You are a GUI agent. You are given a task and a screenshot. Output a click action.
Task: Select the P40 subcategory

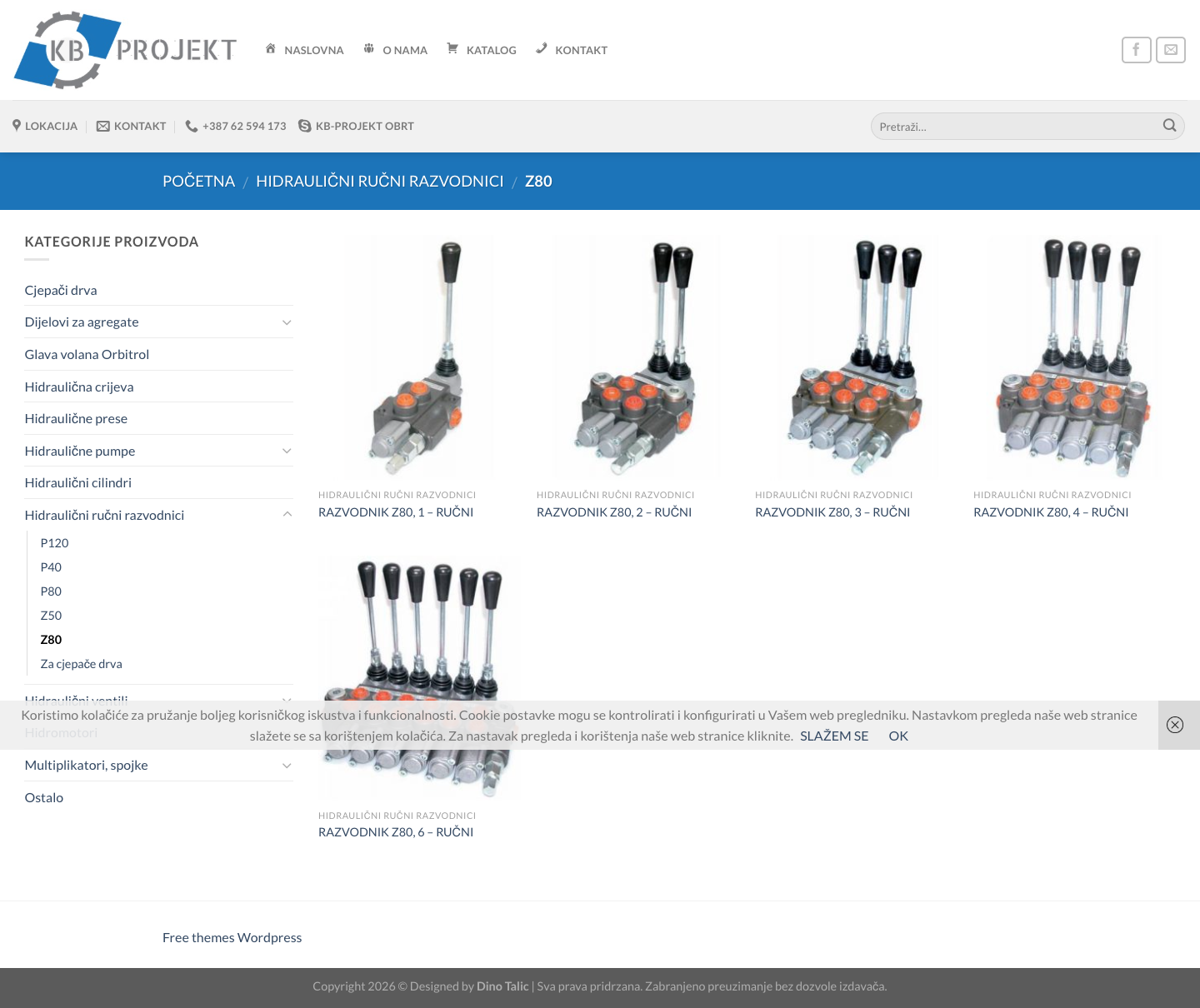(51, 567)
